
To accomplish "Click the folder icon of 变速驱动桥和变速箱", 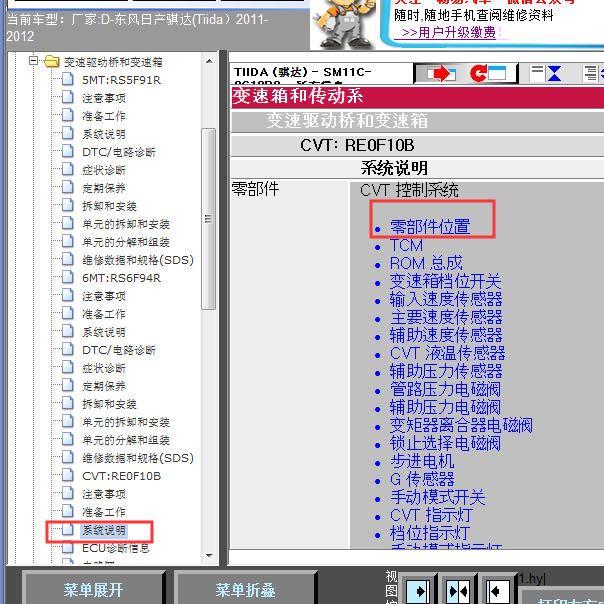I will point(52,61).
